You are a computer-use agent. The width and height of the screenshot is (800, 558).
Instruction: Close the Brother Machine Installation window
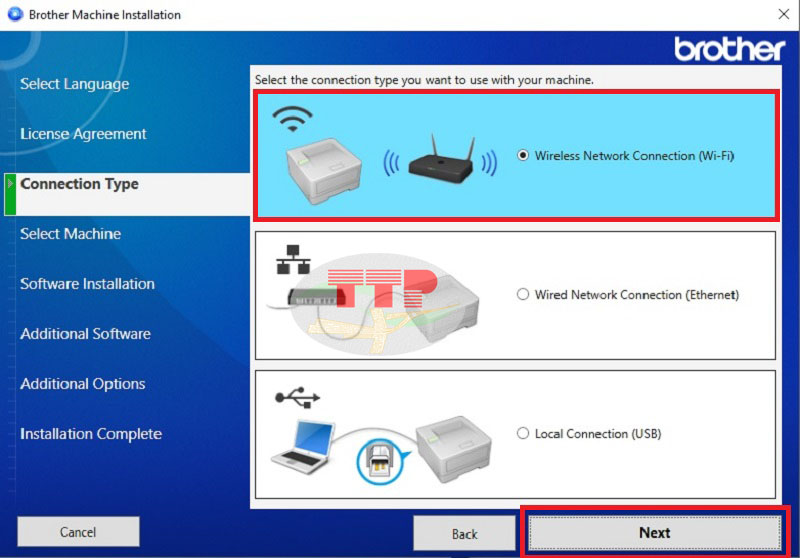(x=784, y=14)
